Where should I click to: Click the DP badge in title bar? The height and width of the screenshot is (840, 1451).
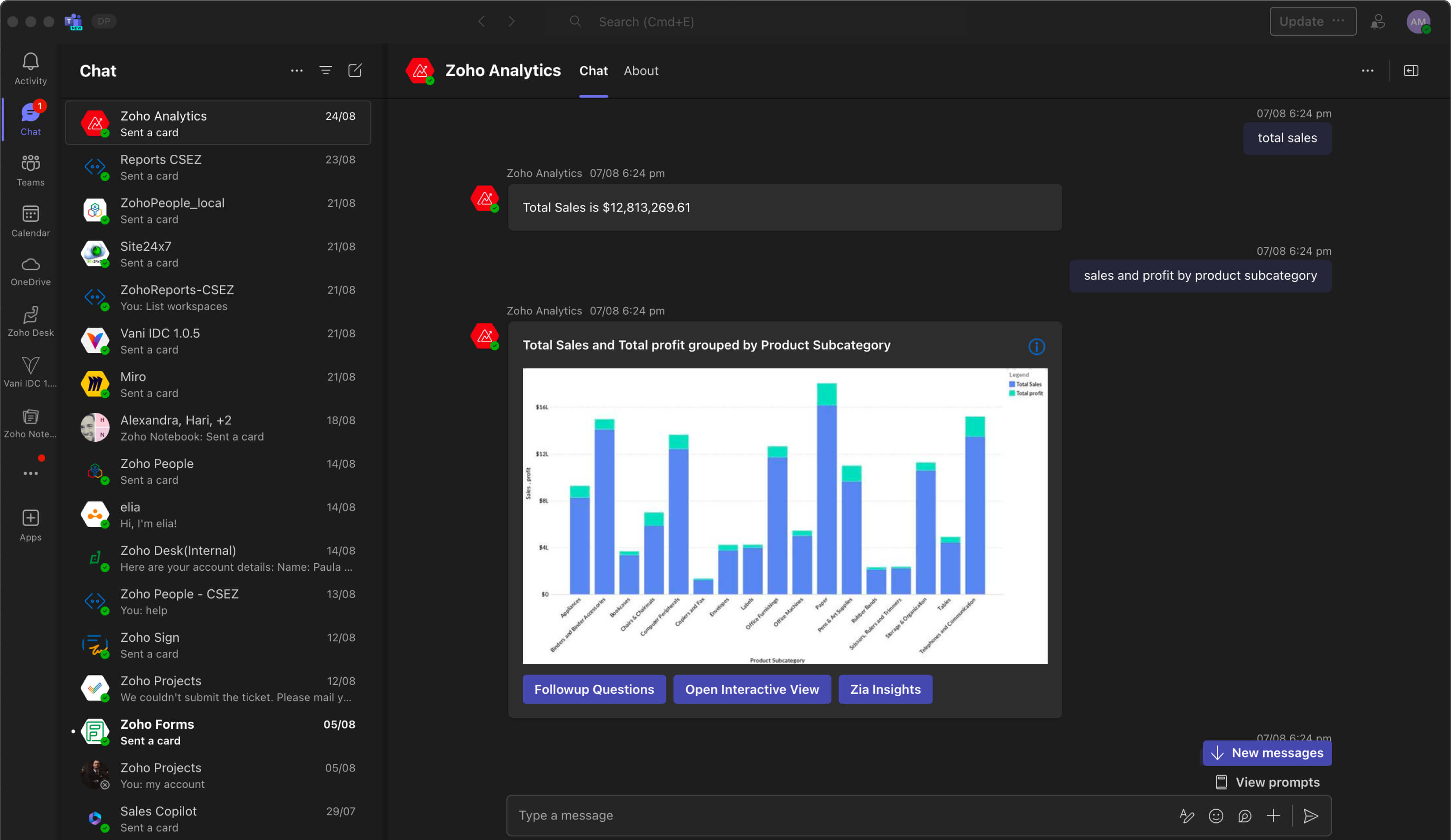(104, 21)
